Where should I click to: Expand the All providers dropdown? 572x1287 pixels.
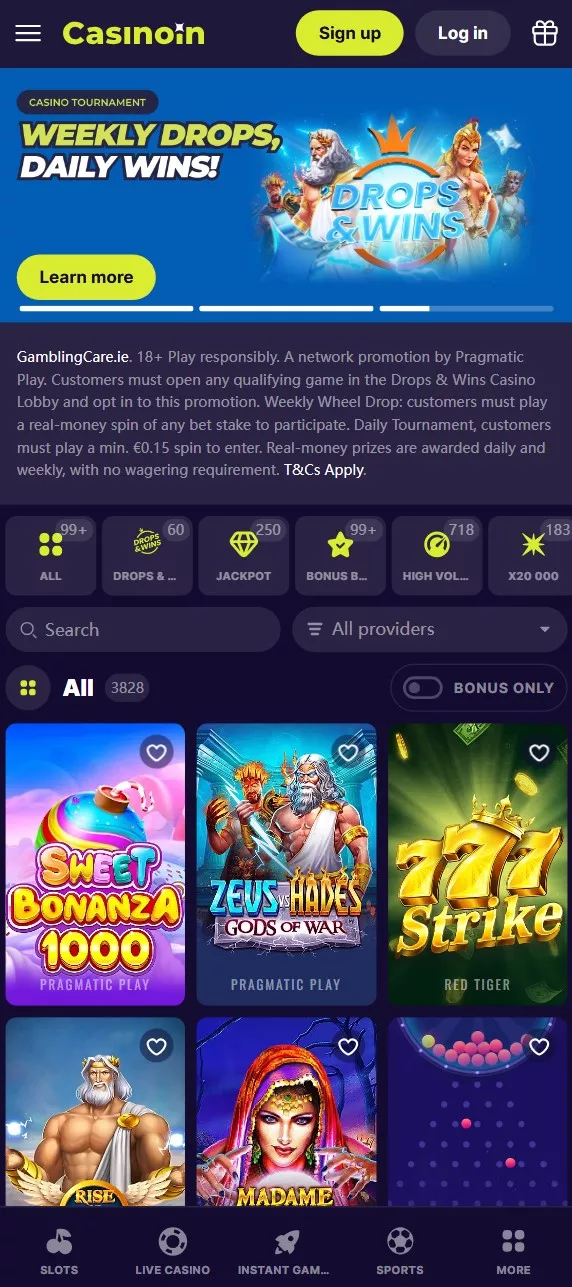tap(429, 629)
